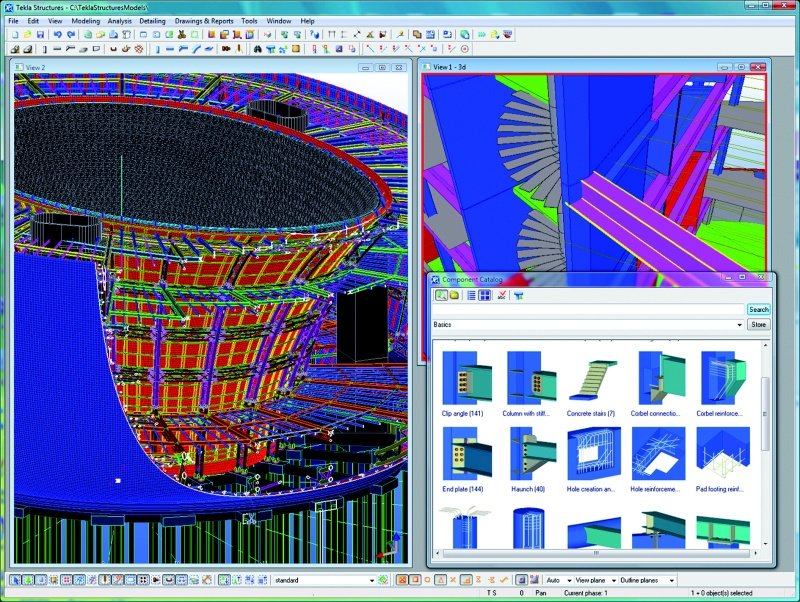Click the New model icon in toolbar
The width and height of the screenshot is (800, 602).
15,35
